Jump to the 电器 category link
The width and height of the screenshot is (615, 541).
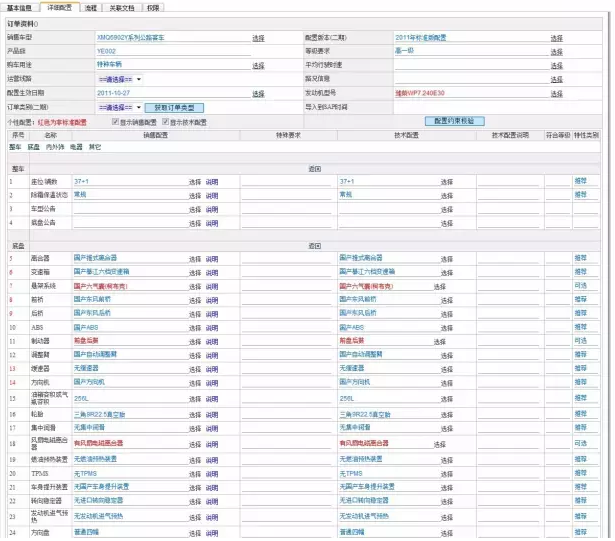tap(76, 147)
